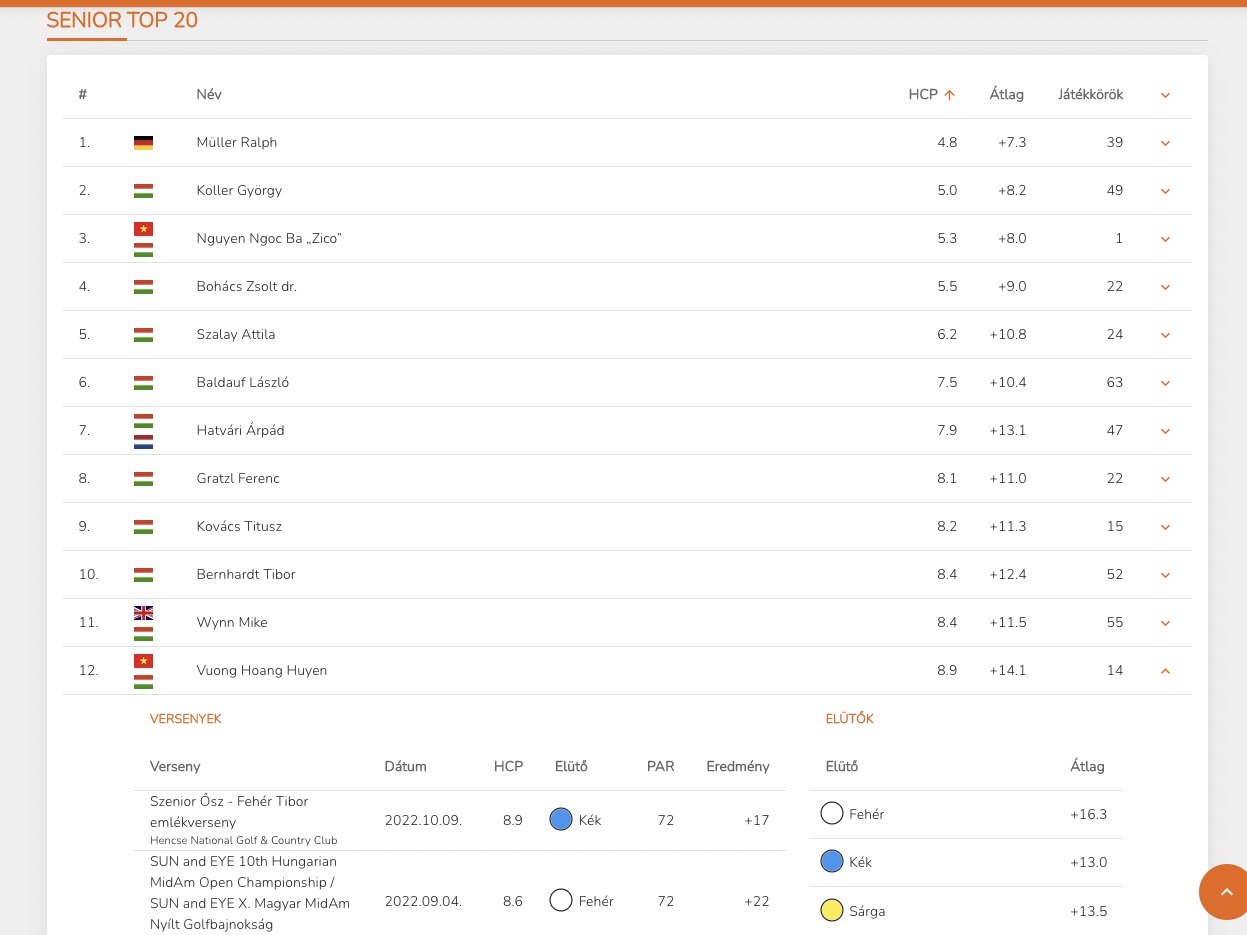Image resolution: width=1247 pixels, height=935 pixels.
Task: Click the Szenior Ősz - Fehér Tibor emlékverseny entry
Action: (x=229, y=812)
